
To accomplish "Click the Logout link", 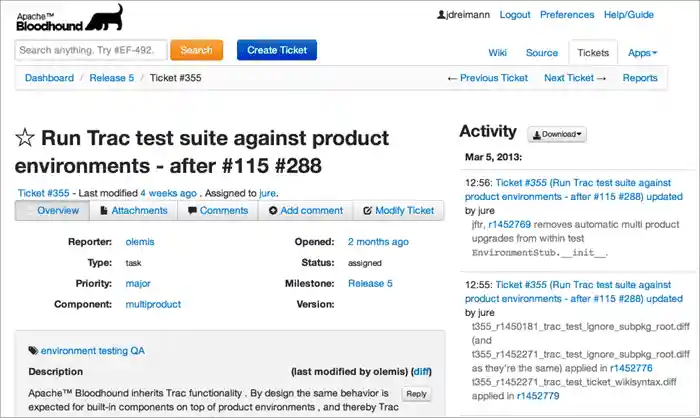I will (515, 15).
